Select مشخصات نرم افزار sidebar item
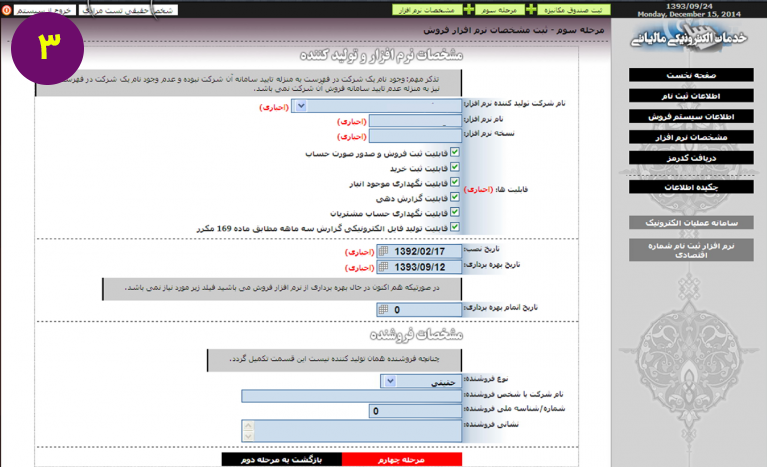 click(x=691, y=137)
